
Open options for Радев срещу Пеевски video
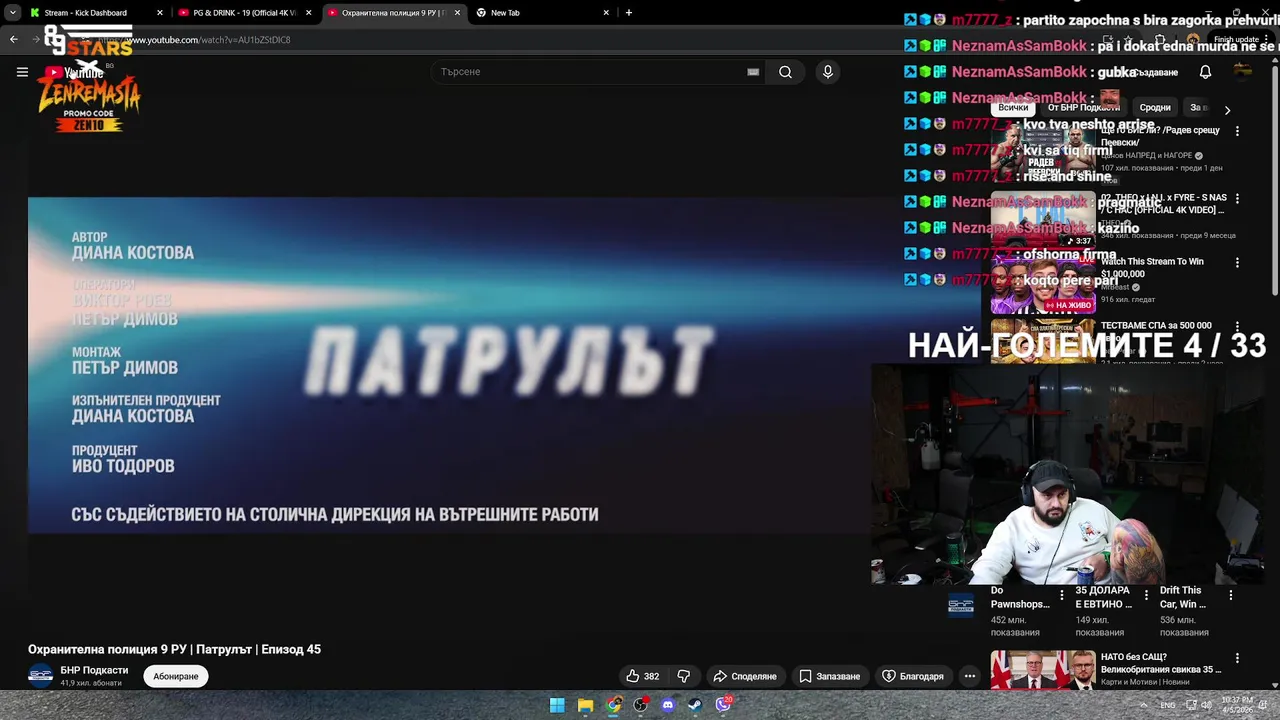click(1237, 131)
